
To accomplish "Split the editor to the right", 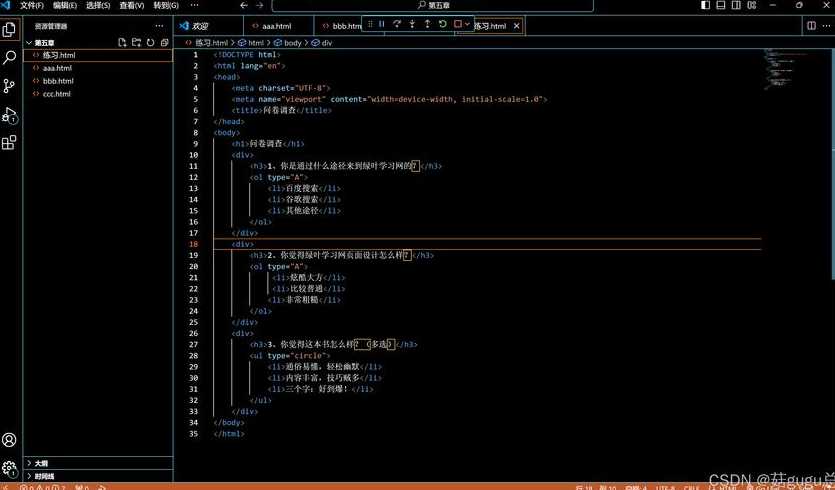I will [812, 26].
